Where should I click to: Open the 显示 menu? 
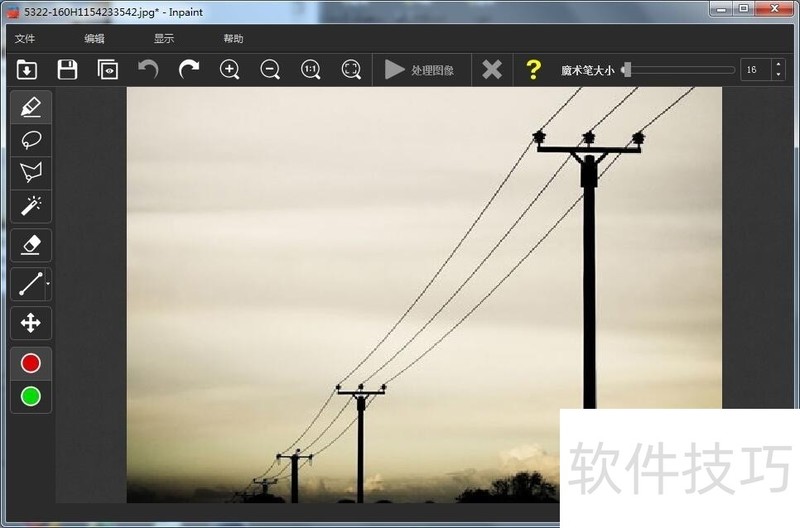(x=164, y=39)
